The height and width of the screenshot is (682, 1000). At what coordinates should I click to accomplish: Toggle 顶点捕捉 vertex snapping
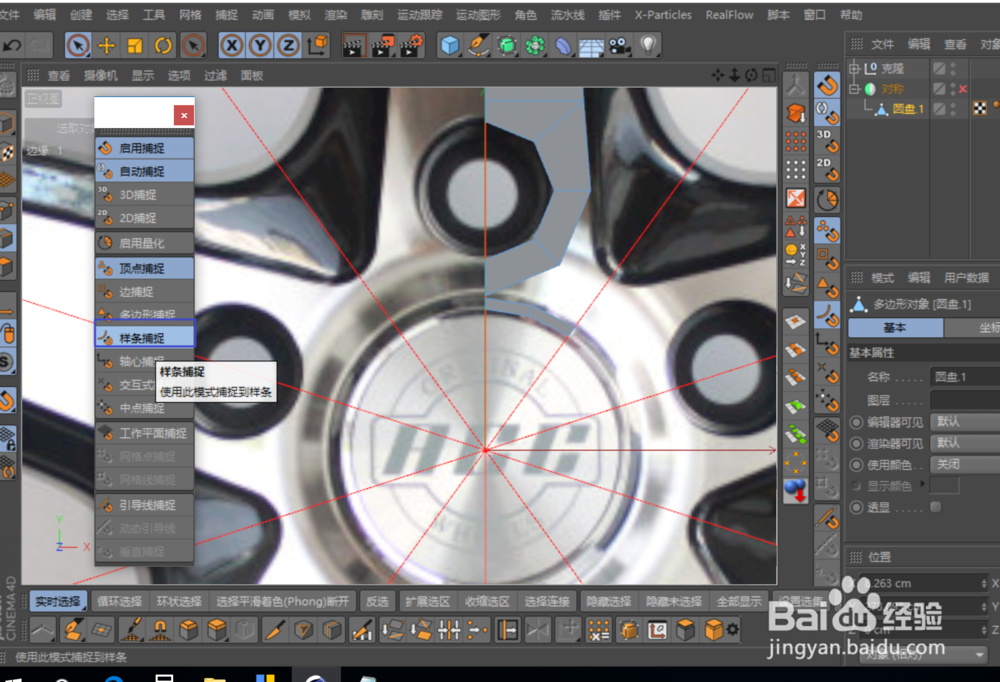tap(145, 269)
